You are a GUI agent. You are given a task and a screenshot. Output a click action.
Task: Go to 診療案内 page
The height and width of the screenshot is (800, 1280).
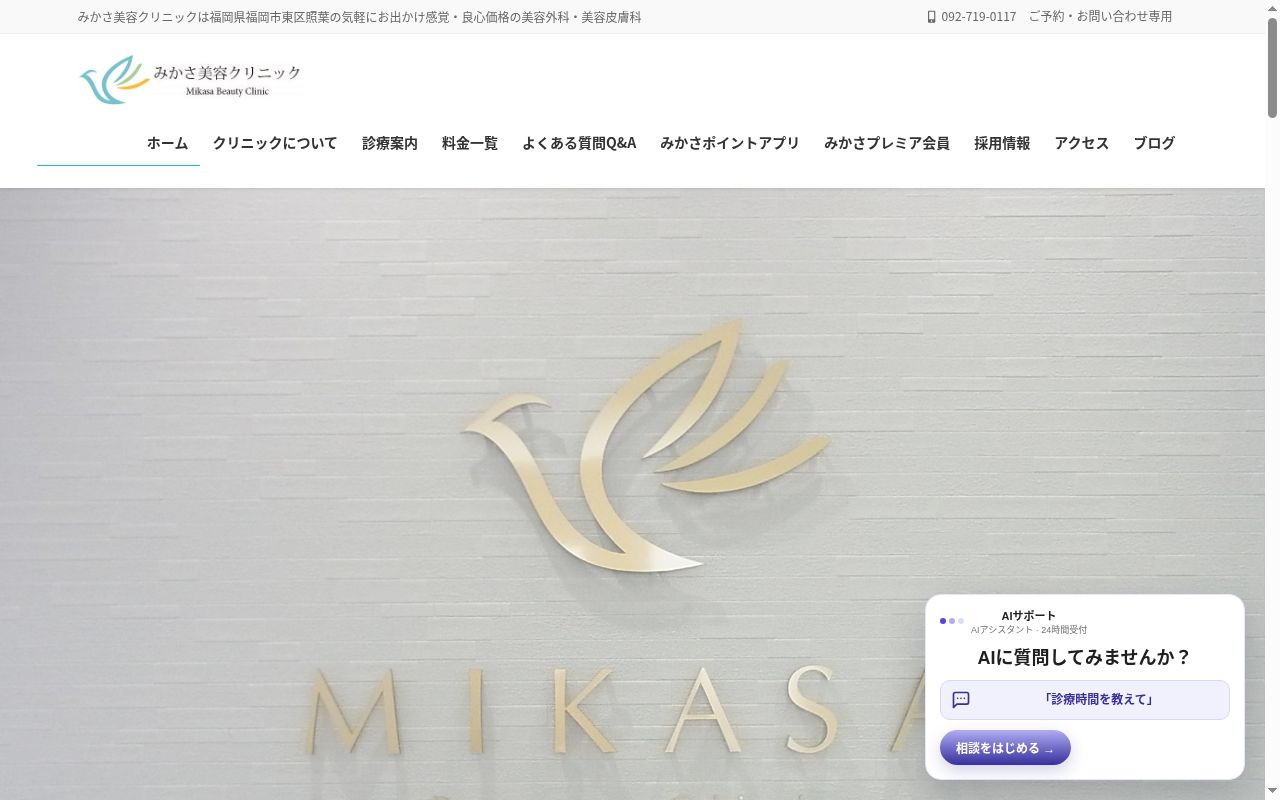(x=390, y=143)
